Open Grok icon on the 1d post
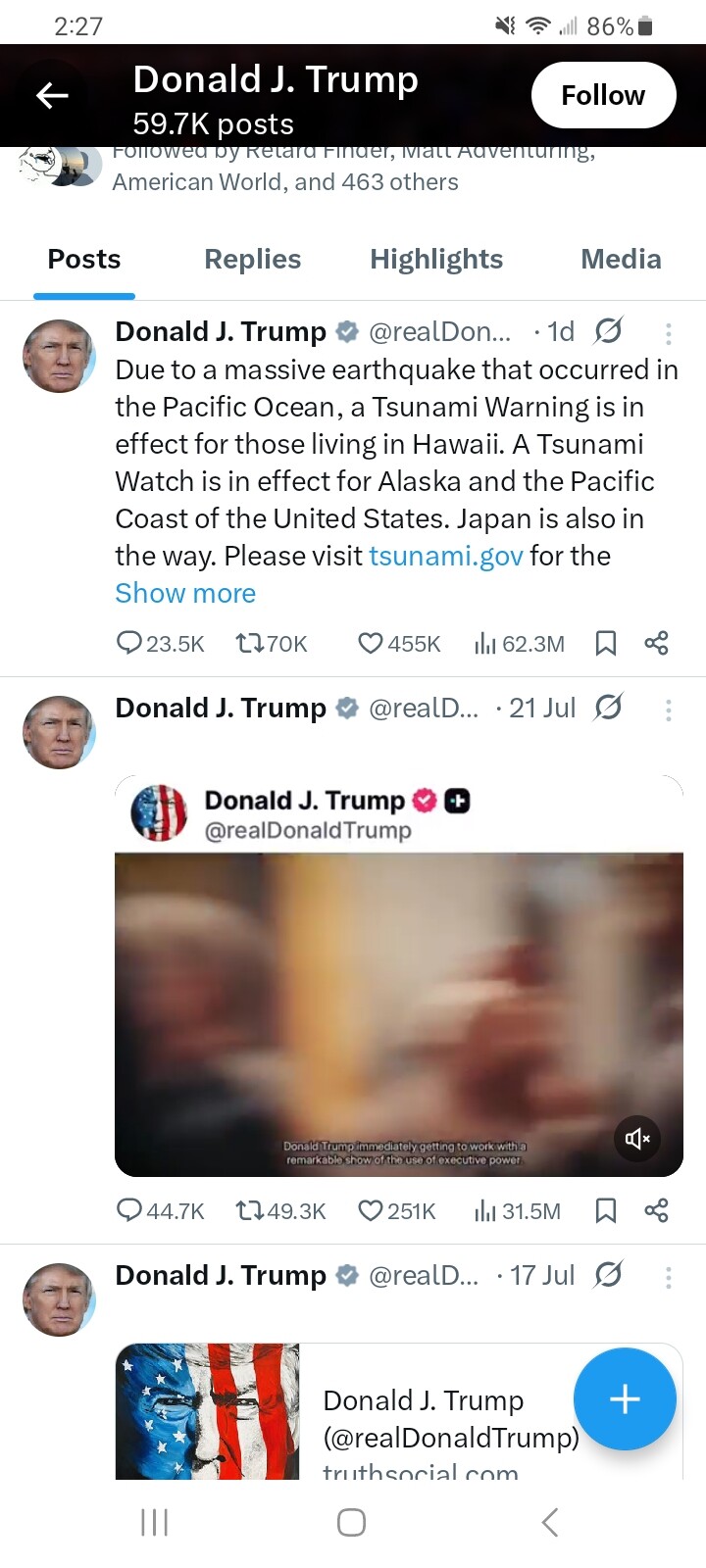706x1568 pixels. click(x=608, y=331)
